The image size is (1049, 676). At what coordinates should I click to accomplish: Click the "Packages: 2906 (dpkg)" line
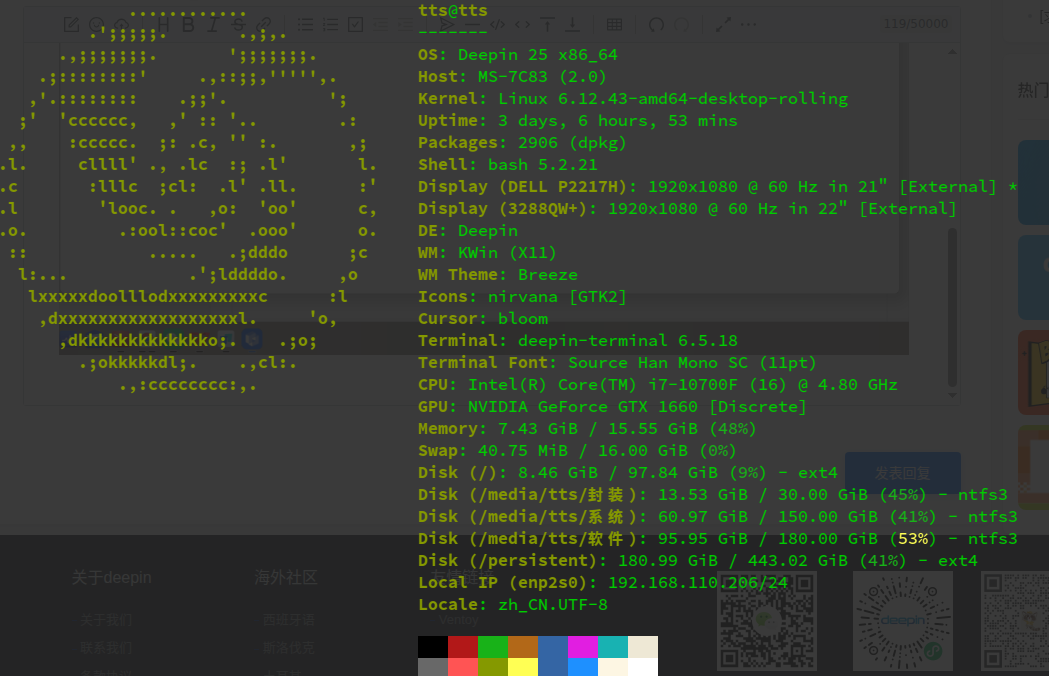[522, 143]
